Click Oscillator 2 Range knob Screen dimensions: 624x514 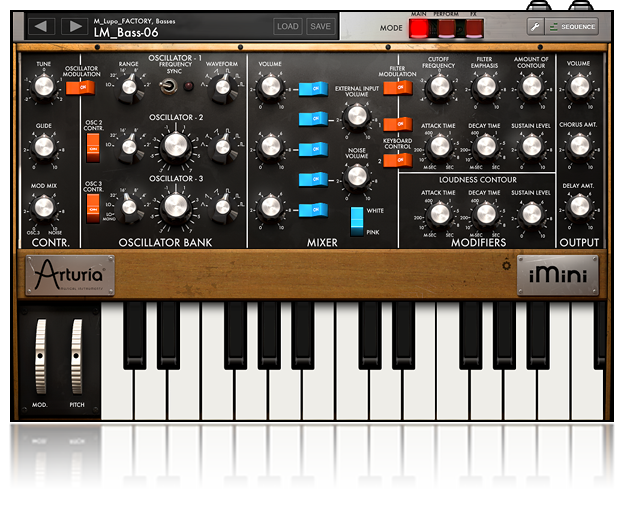point(129,147)
